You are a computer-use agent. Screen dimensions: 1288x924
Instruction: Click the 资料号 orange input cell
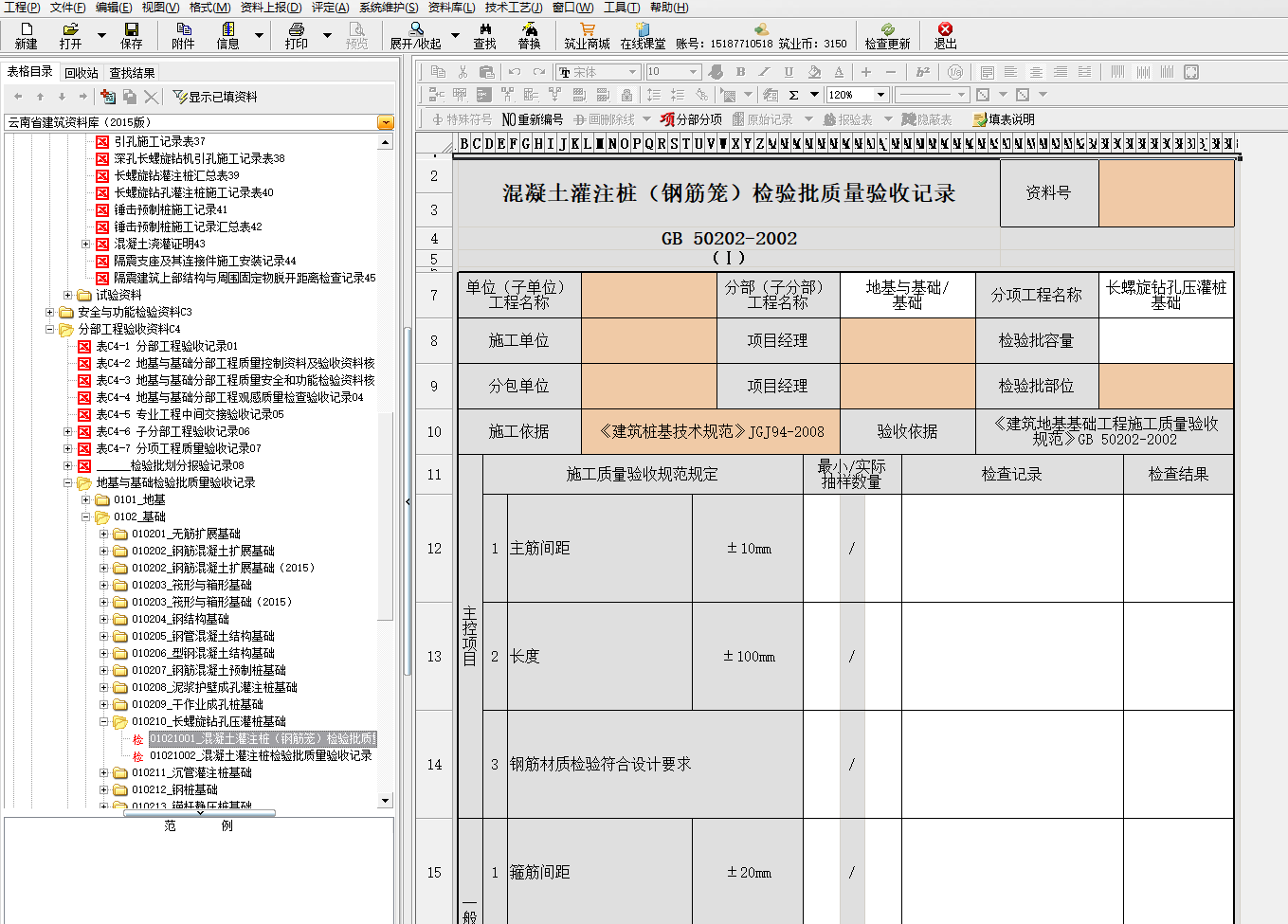[1166, 192]
